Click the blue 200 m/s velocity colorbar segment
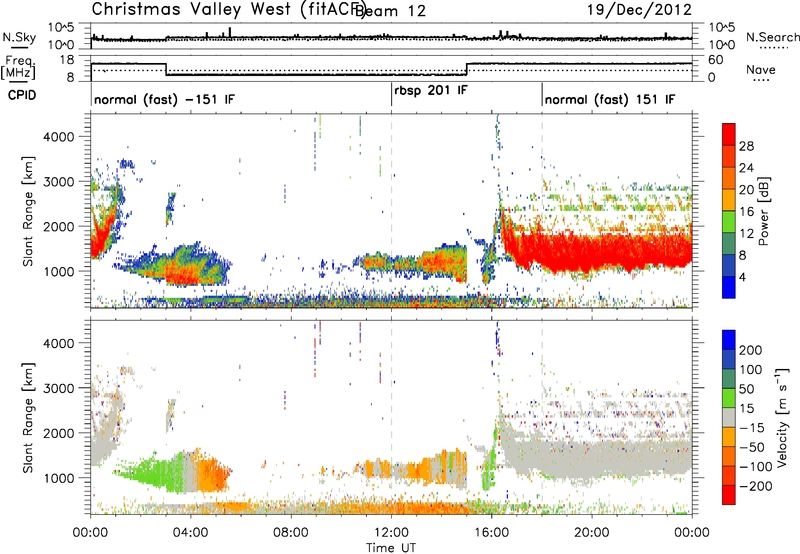 pos(729,340)
